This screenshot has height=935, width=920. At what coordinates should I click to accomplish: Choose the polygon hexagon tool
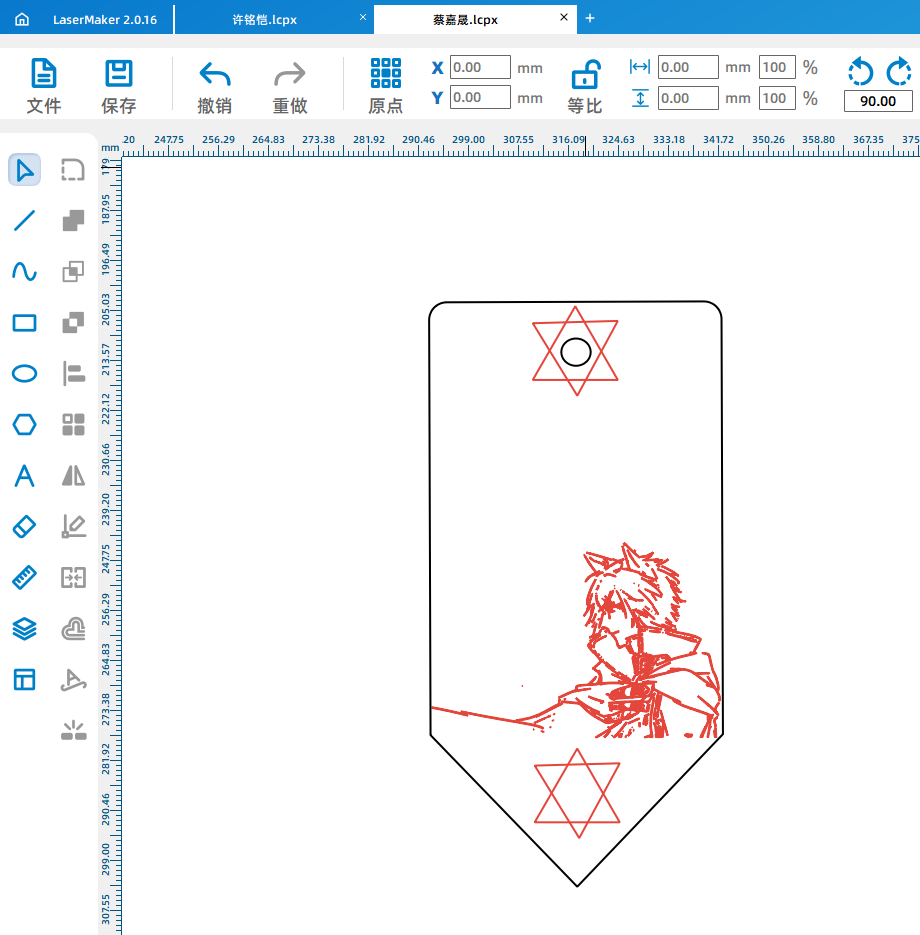click(x=25, y=425)
